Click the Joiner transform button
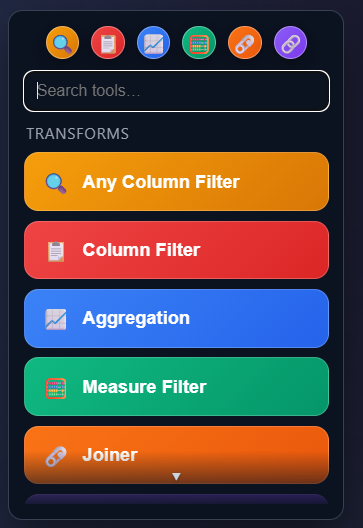Image resolution: width=363 pixels, height=528 pixels. [176, 455]
